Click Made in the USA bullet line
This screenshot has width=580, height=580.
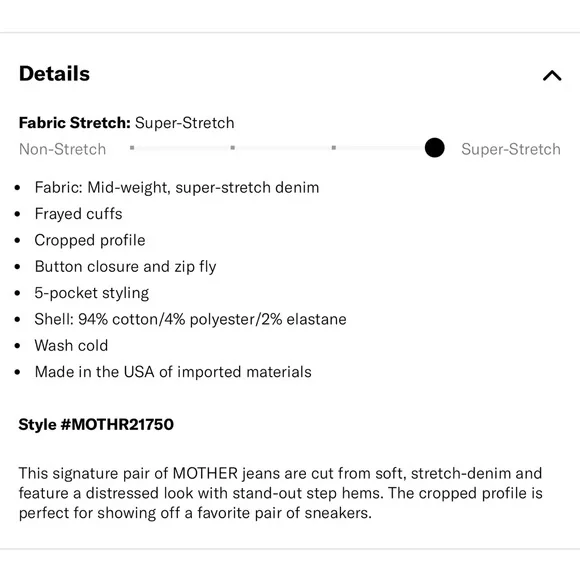click(x=173, y=372)
